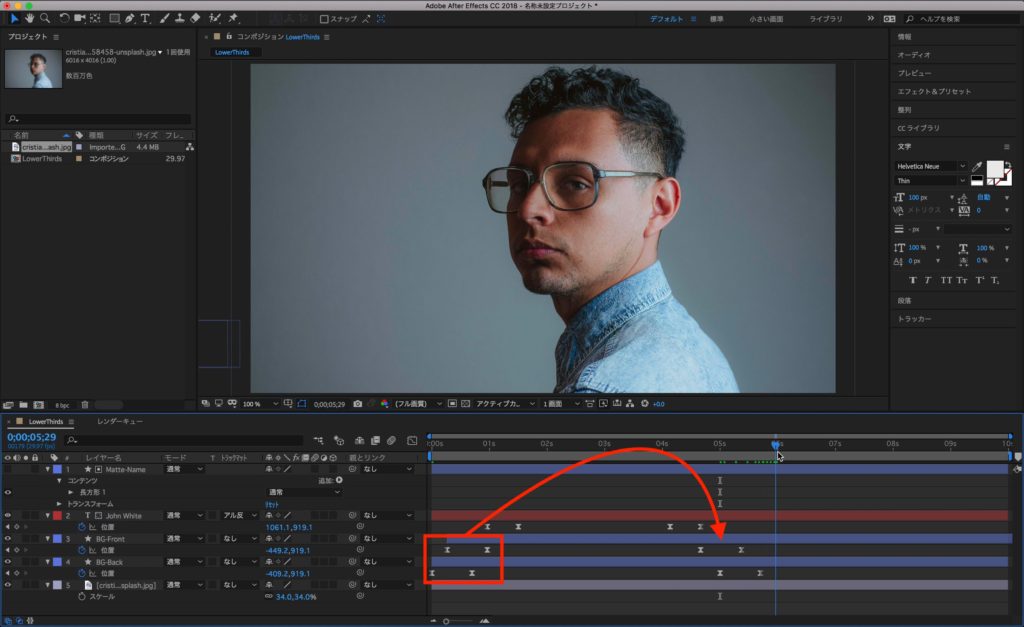Click the Clone Stamp tool

179,18
